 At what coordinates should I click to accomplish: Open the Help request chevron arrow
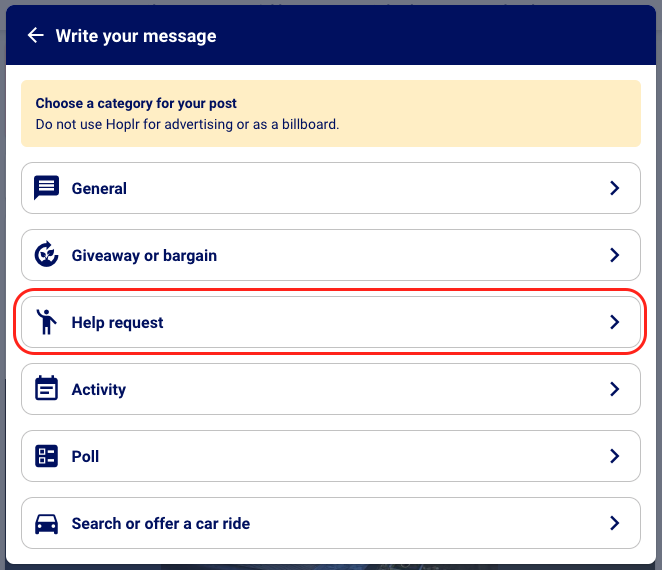(x=615, y=322)
